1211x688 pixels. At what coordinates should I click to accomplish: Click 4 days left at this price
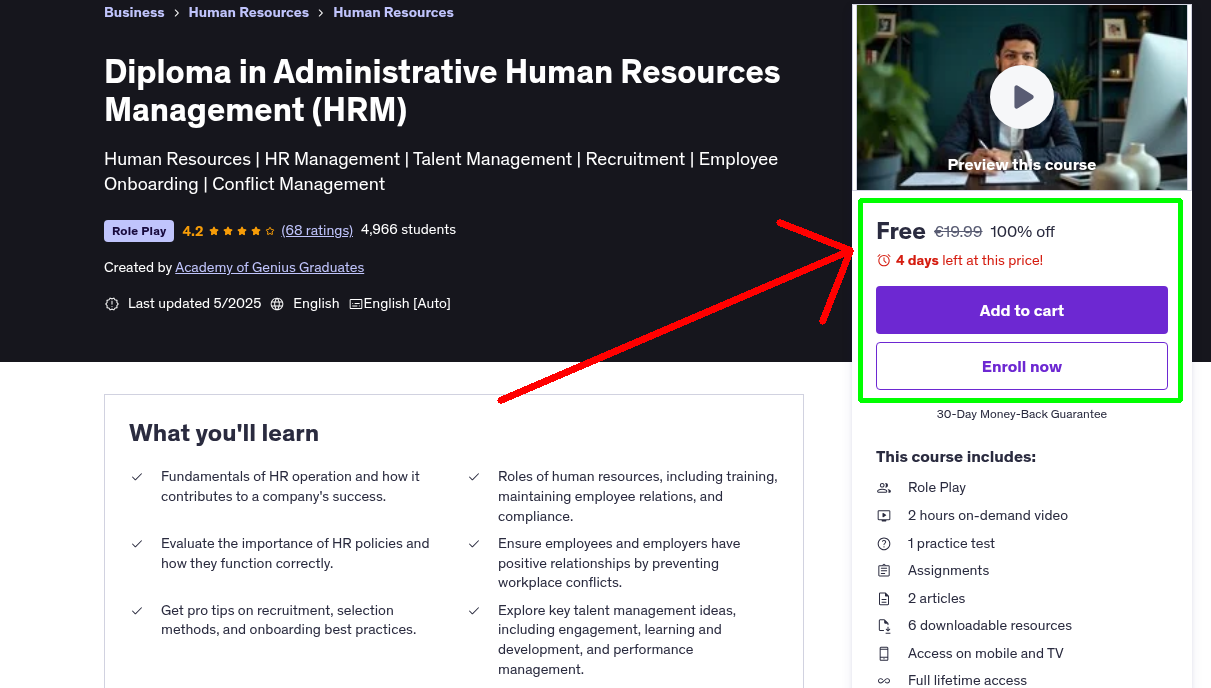coord(969,260)
